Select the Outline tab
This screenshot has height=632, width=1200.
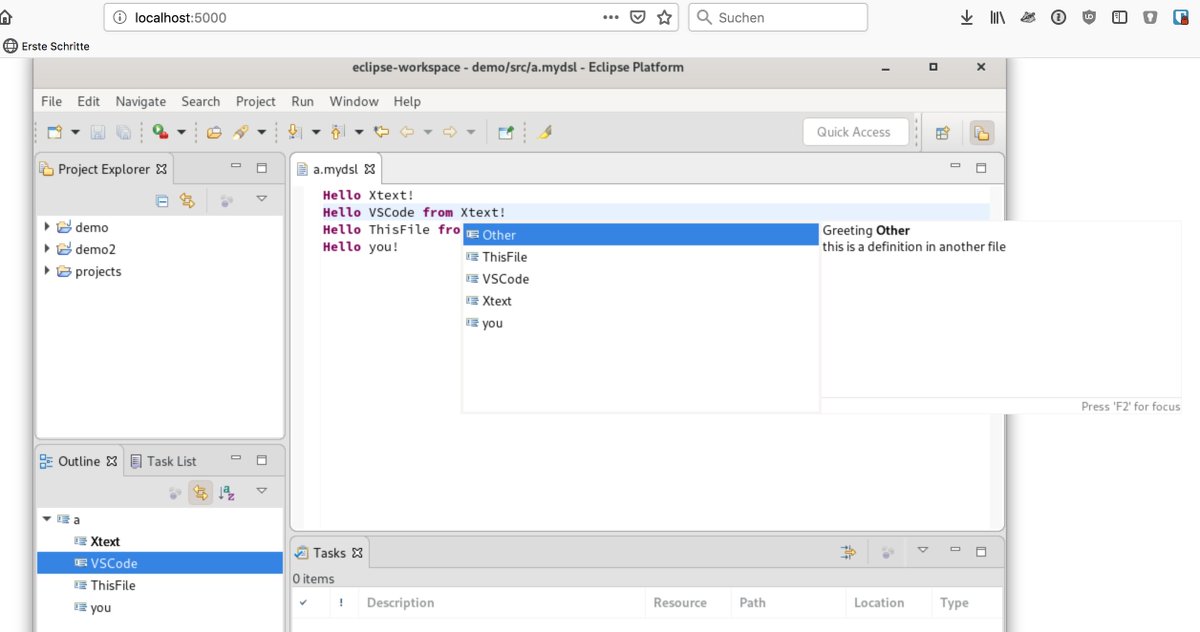[78, 461]
